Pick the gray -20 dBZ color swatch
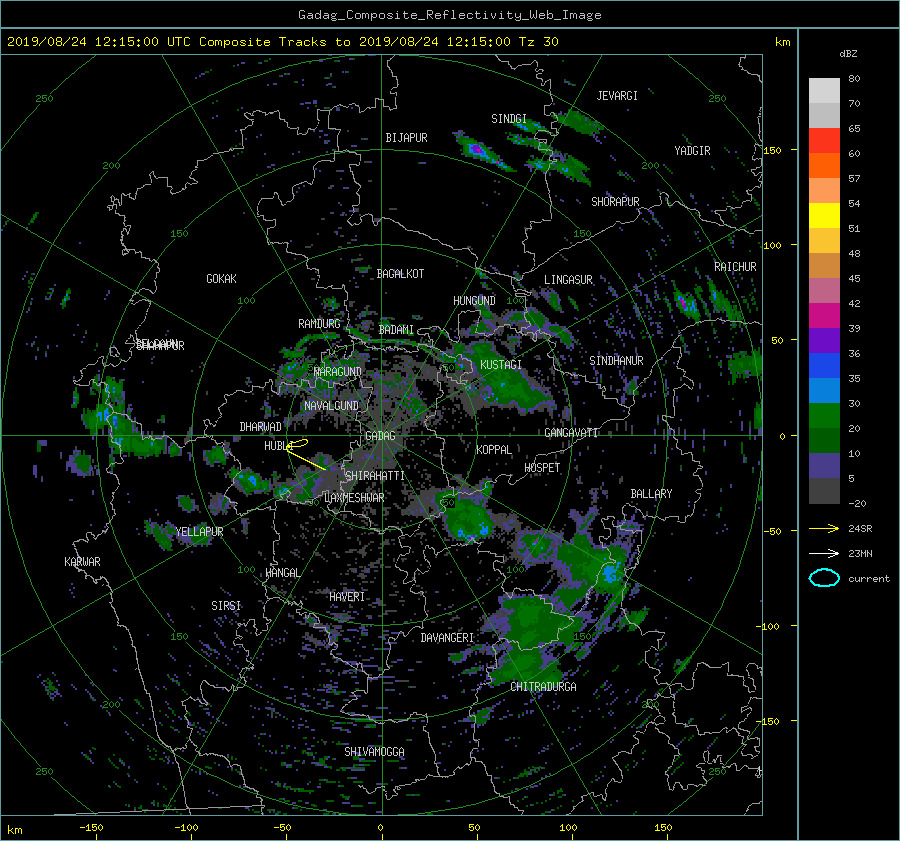This screenshot has width=900, height=841. pyautogui.click(x=824, y=491)
